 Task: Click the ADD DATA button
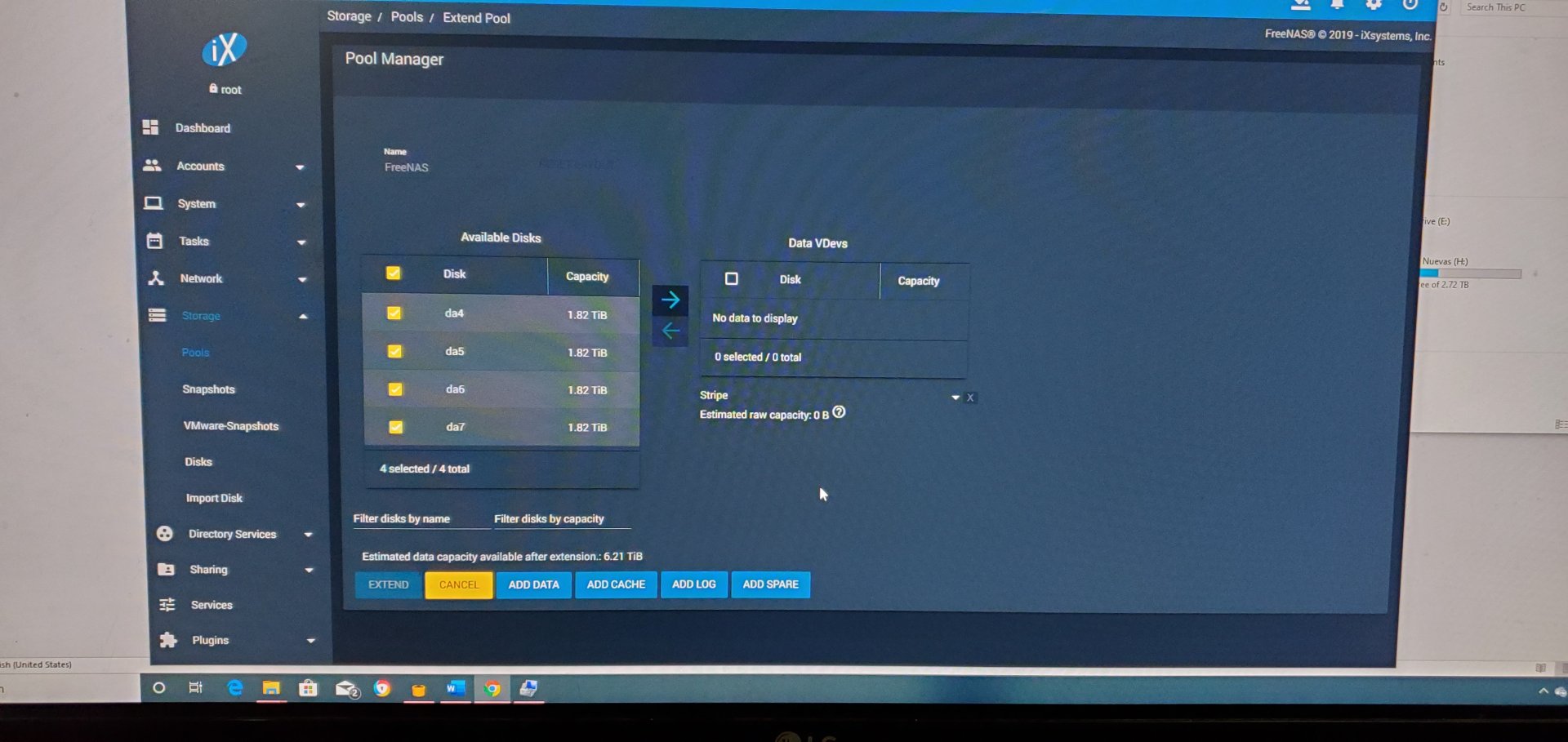point(533,584)
